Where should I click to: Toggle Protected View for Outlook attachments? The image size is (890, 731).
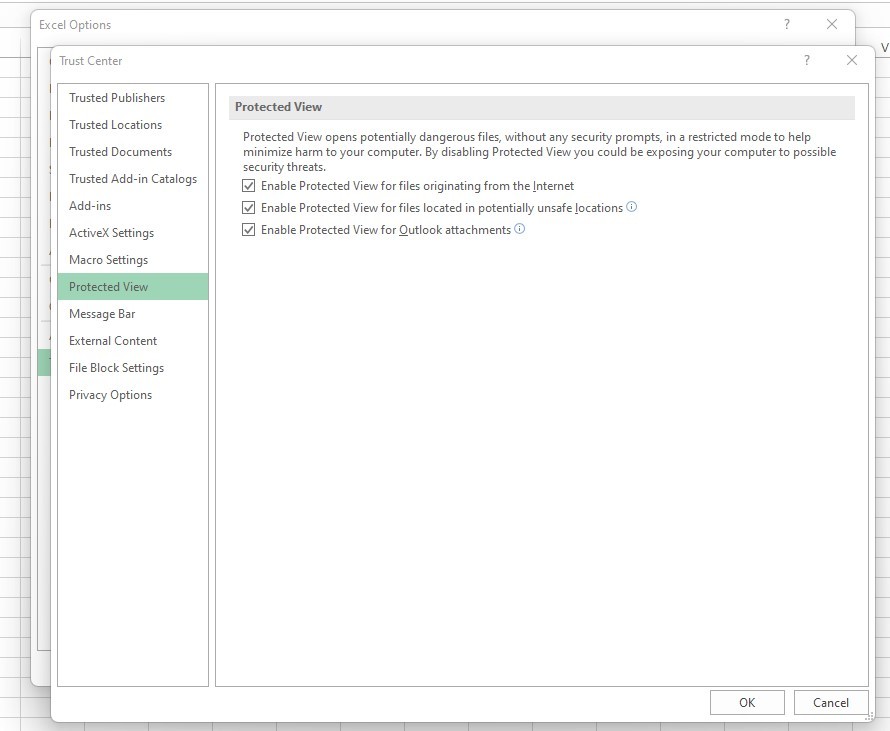click(248, 230)
